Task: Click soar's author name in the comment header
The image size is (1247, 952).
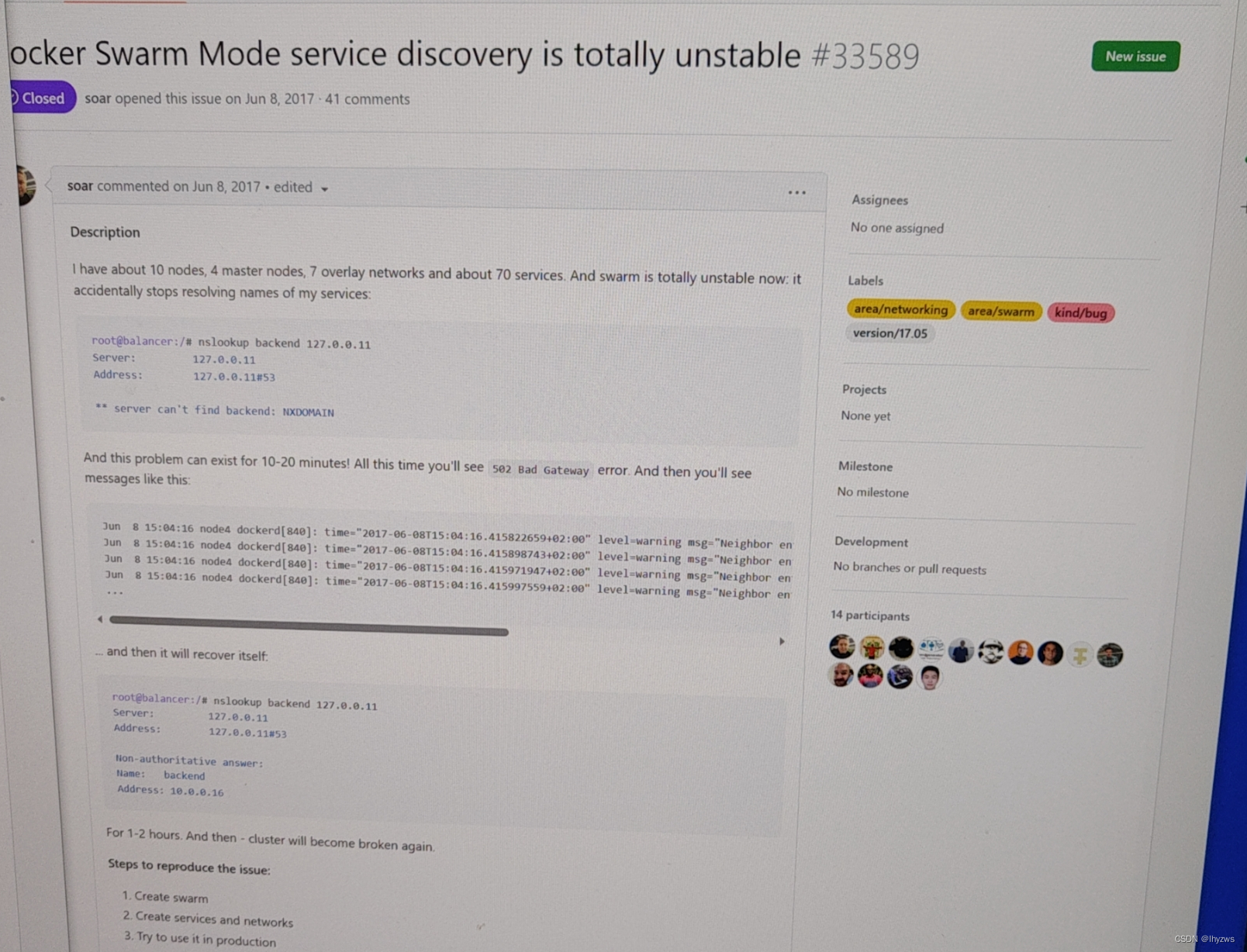Action: [x=80, y=186]
